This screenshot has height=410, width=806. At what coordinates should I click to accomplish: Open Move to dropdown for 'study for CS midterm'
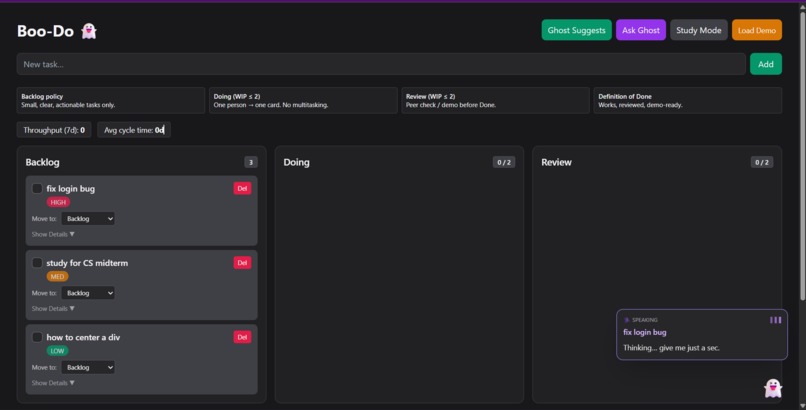pos(88,293)
